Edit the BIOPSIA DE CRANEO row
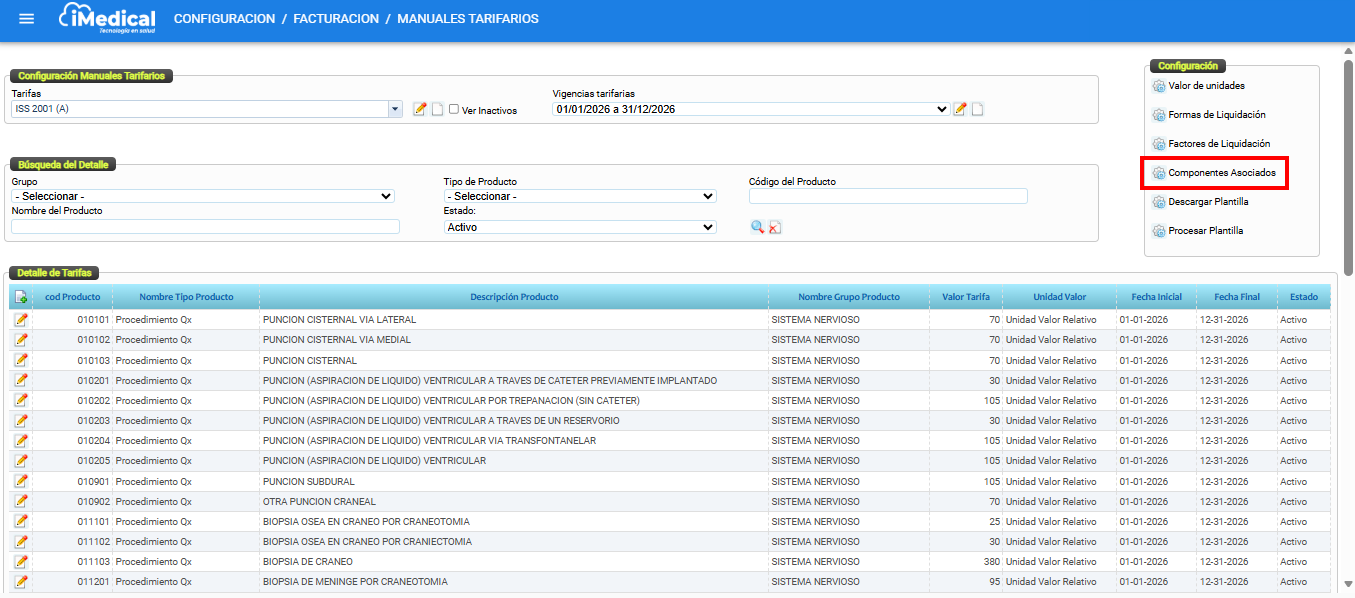The height and width of the screenshot is (598, 1355). tap(21, 562)
